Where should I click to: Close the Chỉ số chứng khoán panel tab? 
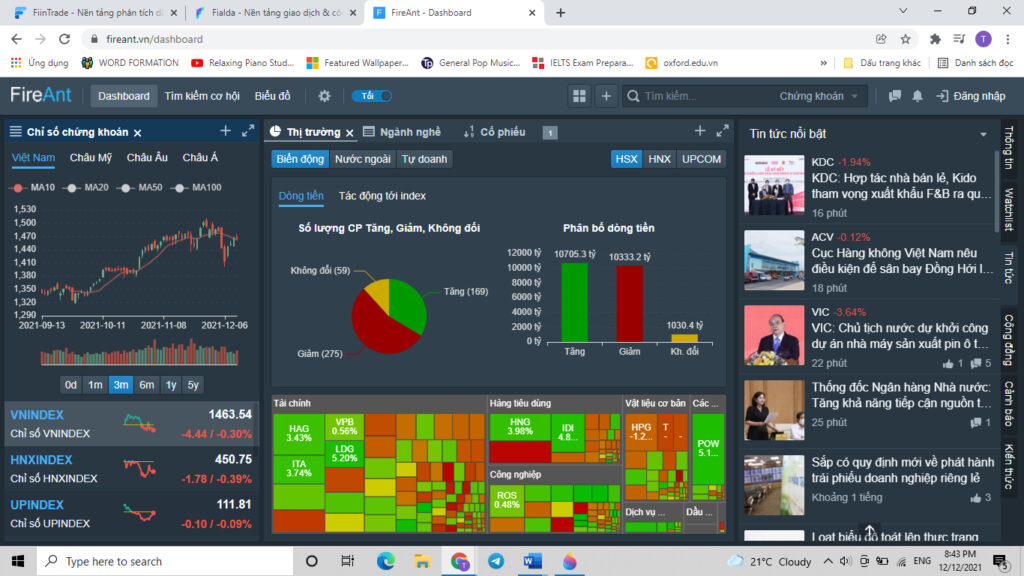click(x=138, y=133)
